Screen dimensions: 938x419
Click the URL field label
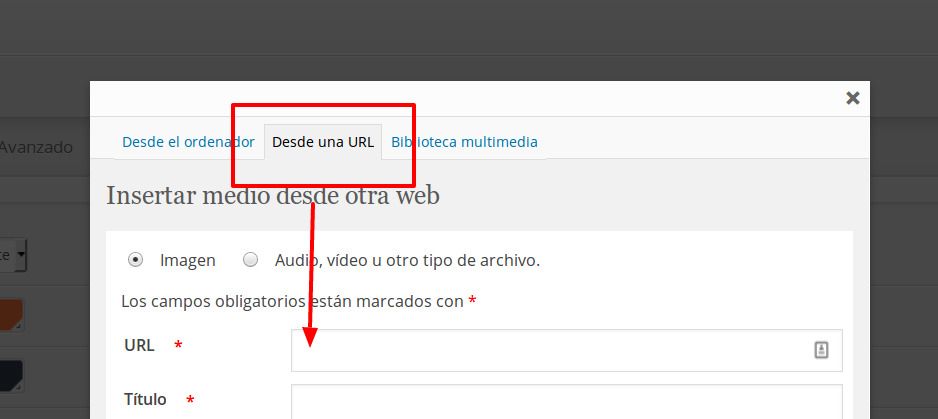pyautogui.click(x=139, y=345)
